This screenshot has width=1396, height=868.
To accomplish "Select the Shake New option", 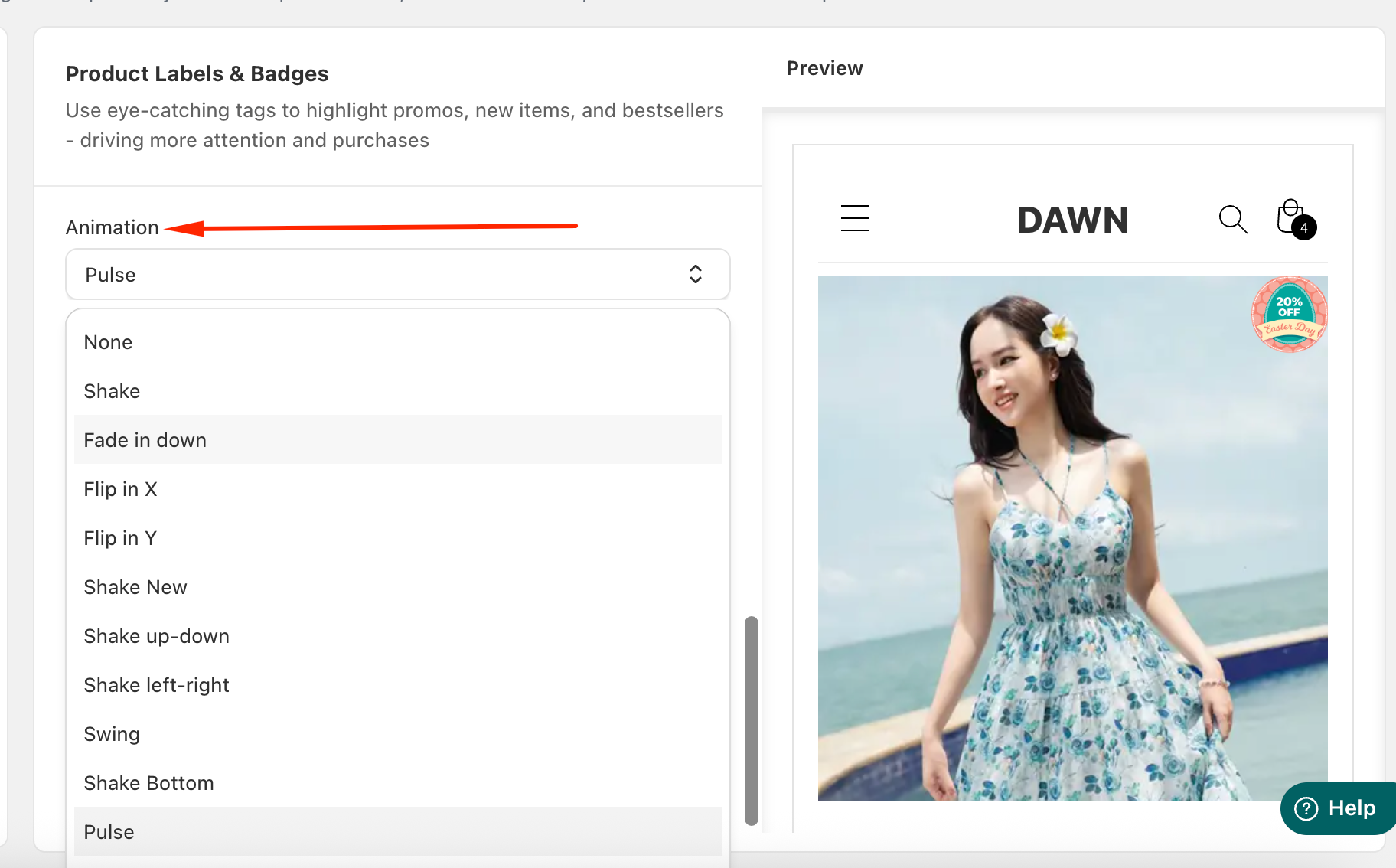I will pyautogui.click(x=398, y=587).
